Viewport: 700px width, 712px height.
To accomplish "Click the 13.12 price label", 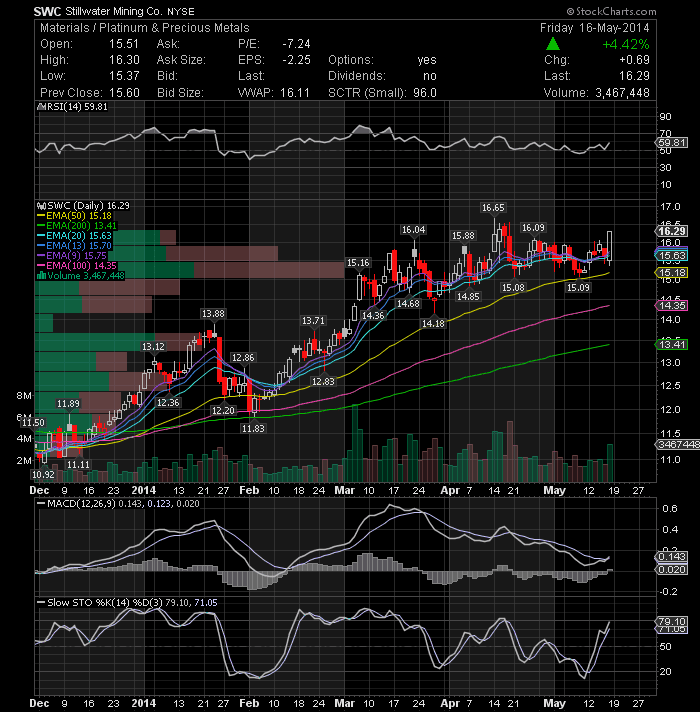I will click(x=153, y=346).
